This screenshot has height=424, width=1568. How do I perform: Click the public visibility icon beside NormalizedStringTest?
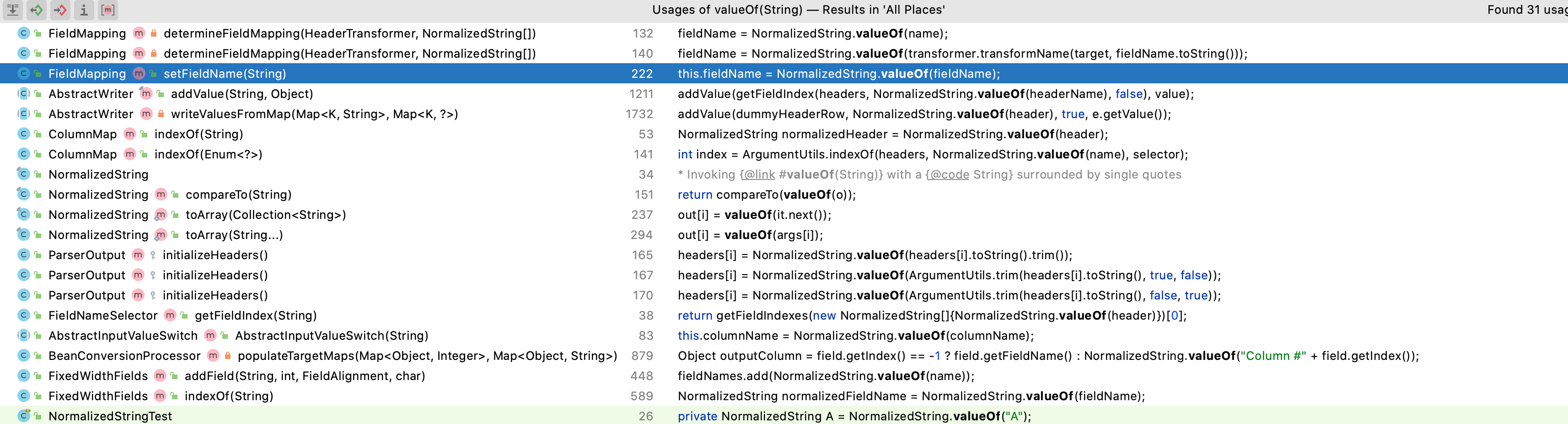click(38, 416)
